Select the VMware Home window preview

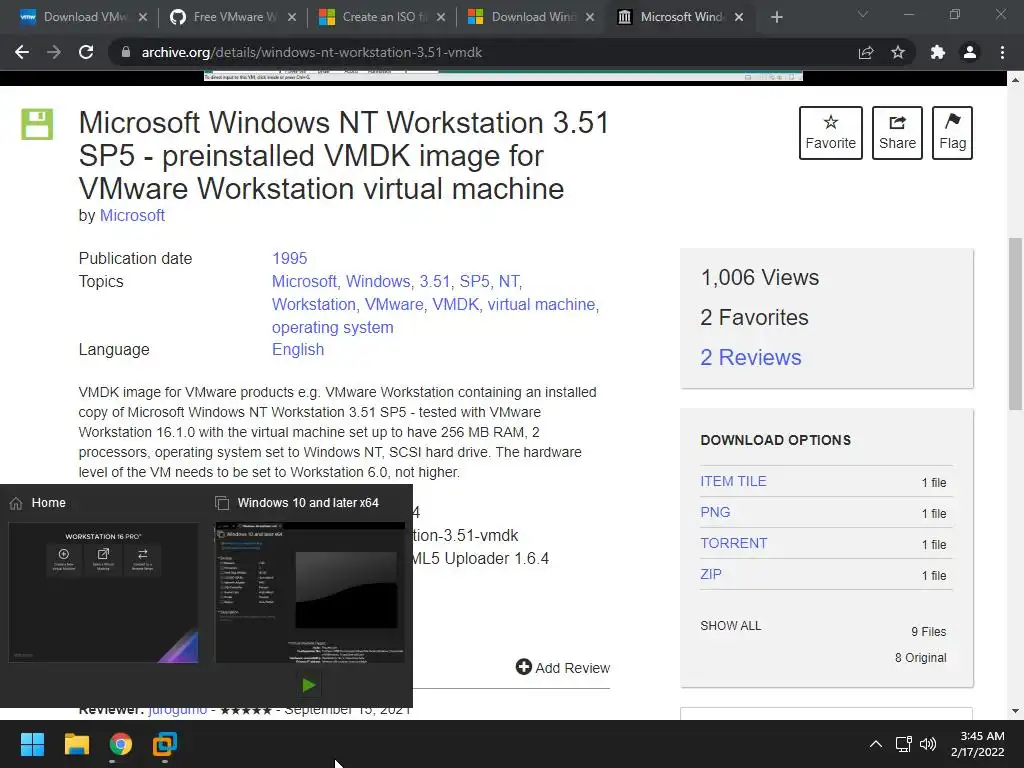pos(103,592)
